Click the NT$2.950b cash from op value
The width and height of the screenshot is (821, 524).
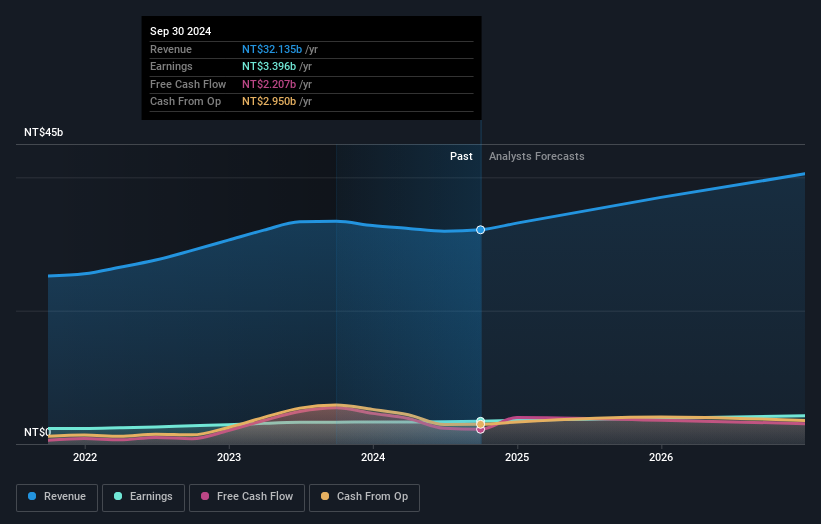tap(269, 102)
